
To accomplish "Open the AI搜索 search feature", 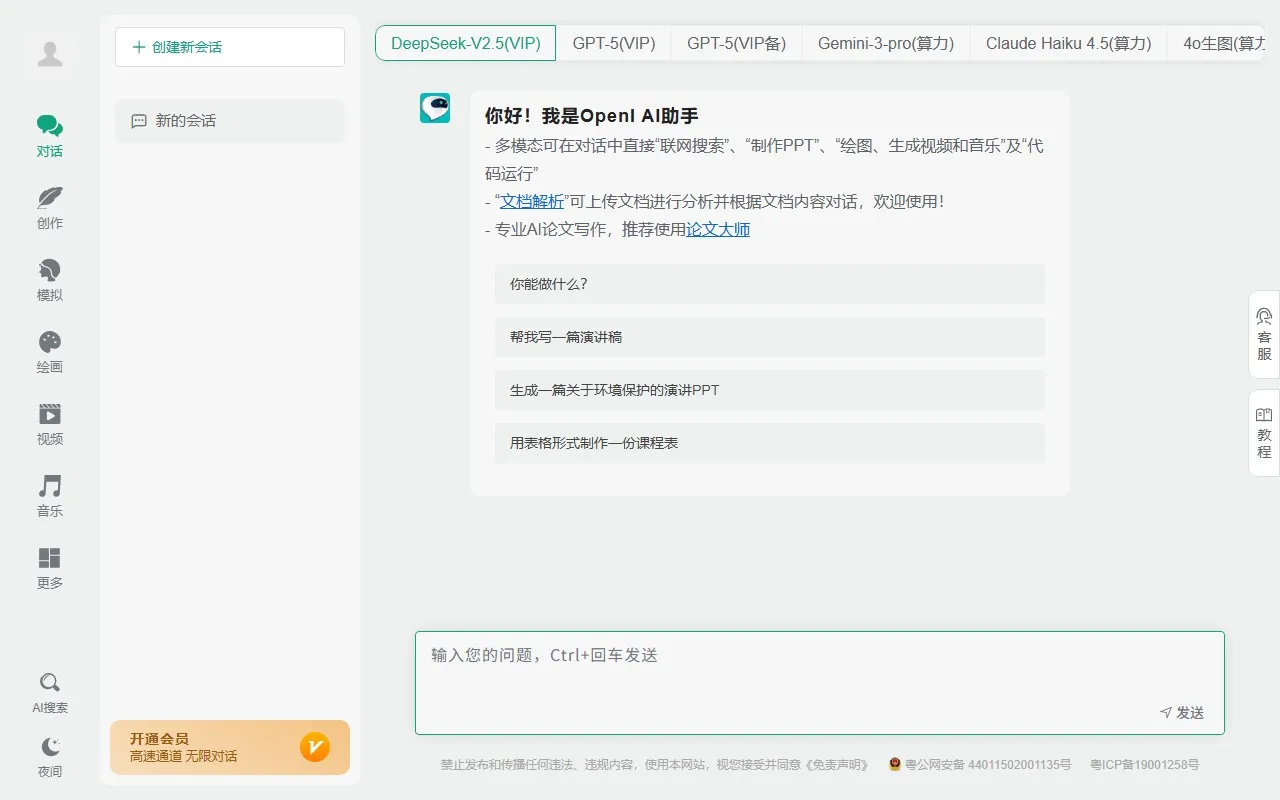I will point(49,691).
